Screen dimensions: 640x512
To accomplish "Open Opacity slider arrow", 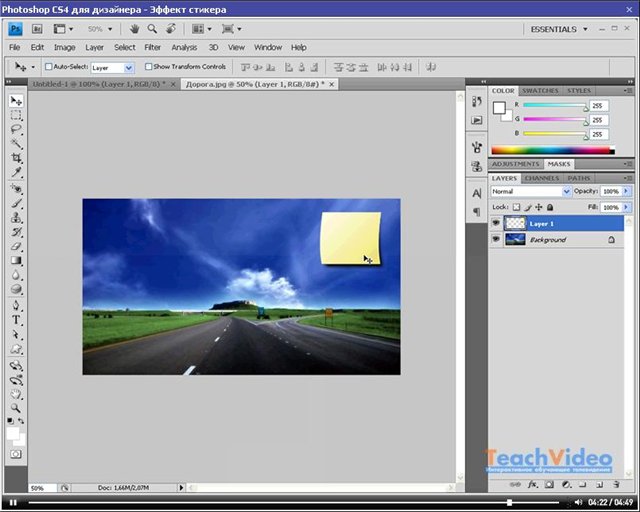I will [627, 191].
